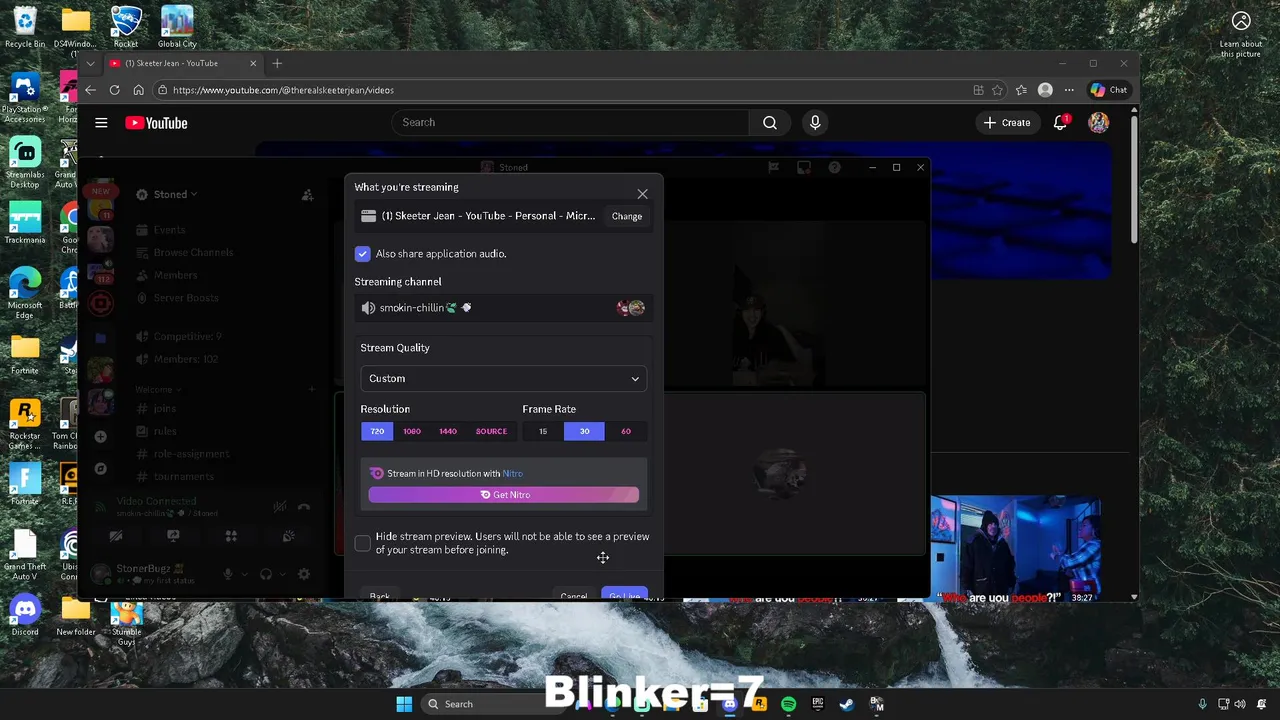Open a new Edge tab
This screenshot has width=1280, height=720.
pyautogui.click(x=277, y=63)
